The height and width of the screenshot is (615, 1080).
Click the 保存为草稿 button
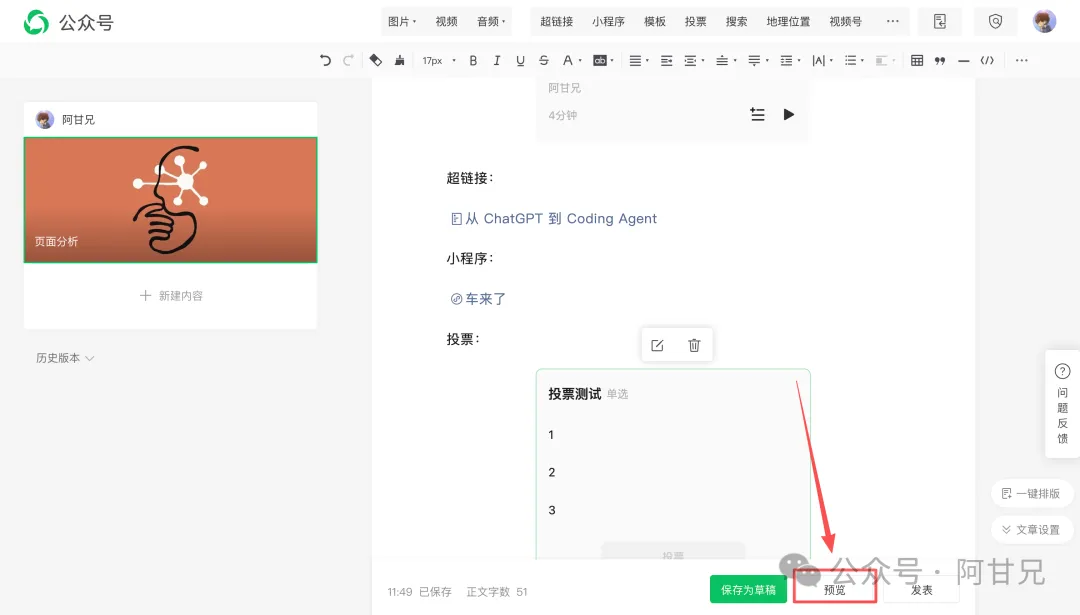point(748,590)
